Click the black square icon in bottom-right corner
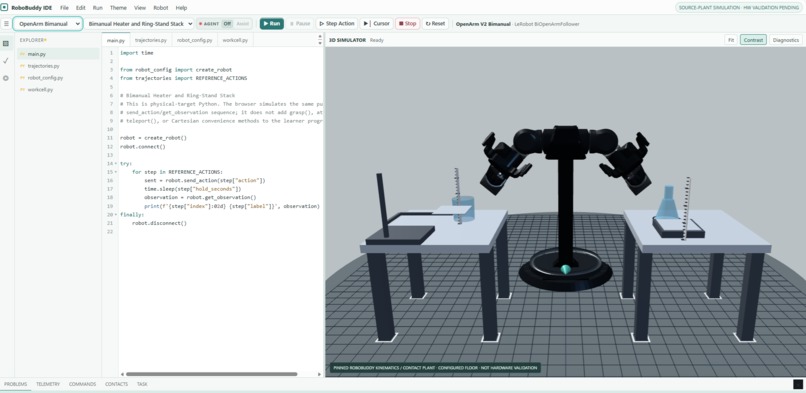Viewport: 806px width, 393px height. pos(798,384)
